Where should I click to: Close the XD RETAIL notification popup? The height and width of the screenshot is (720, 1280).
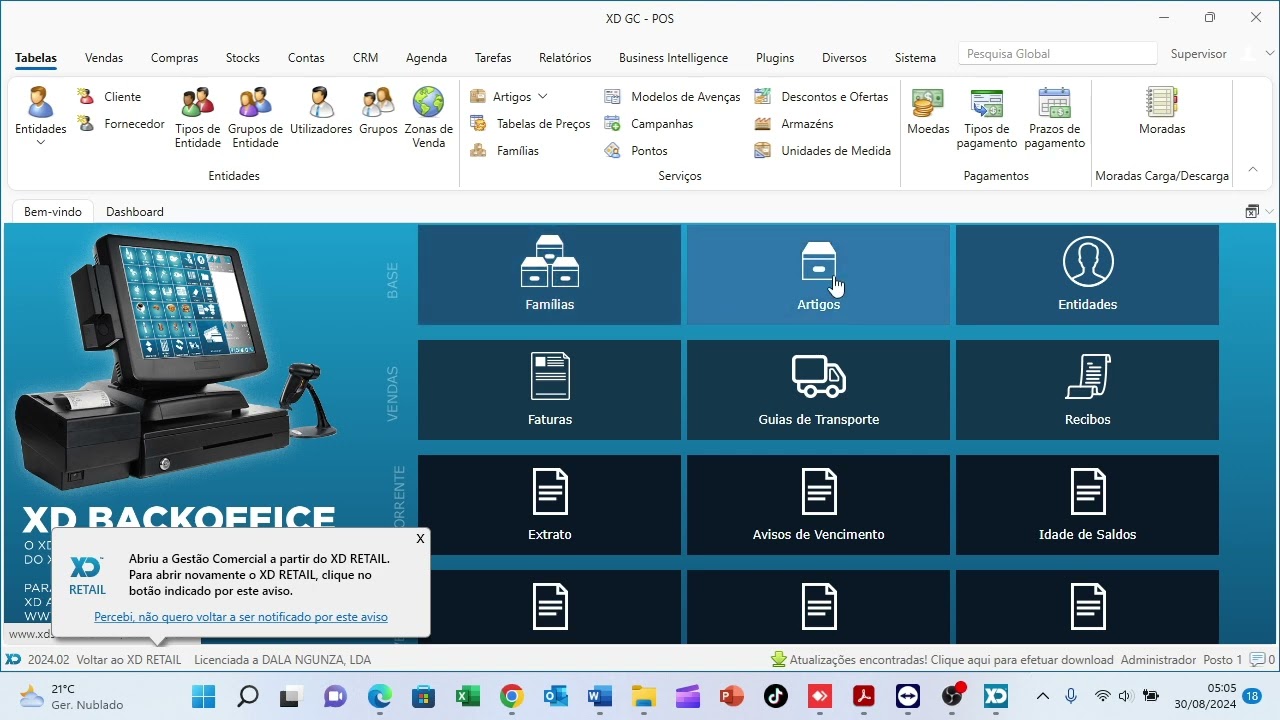[x=420, y=538]
